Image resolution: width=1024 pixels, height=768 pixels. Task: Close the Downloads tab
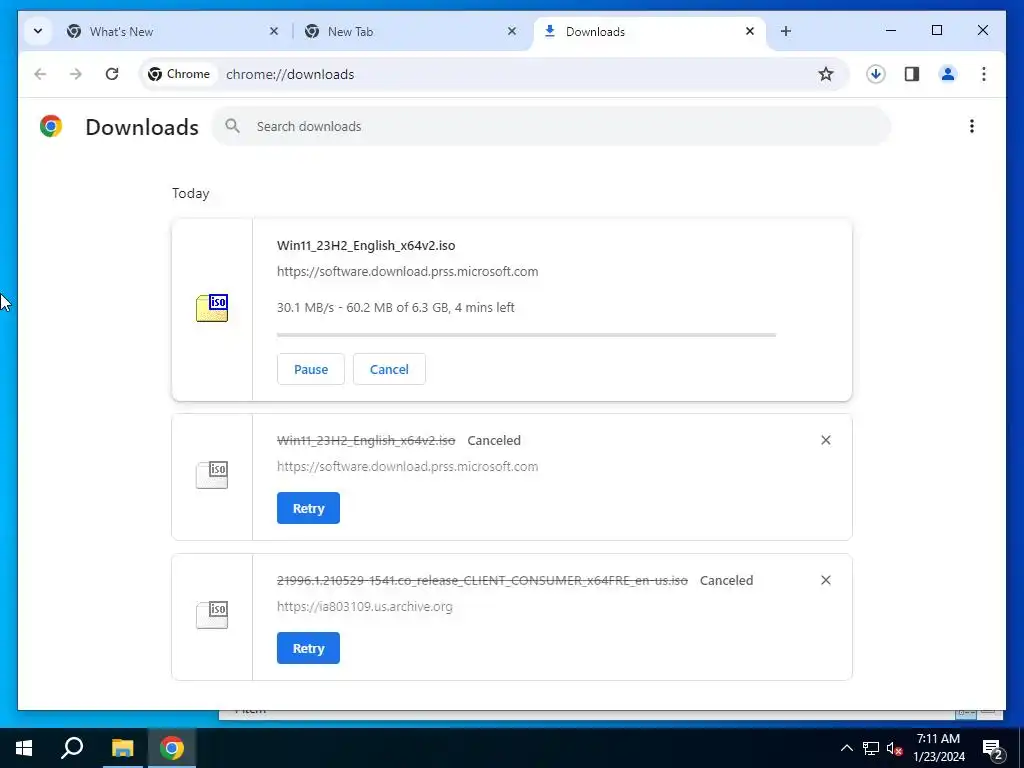750,31
